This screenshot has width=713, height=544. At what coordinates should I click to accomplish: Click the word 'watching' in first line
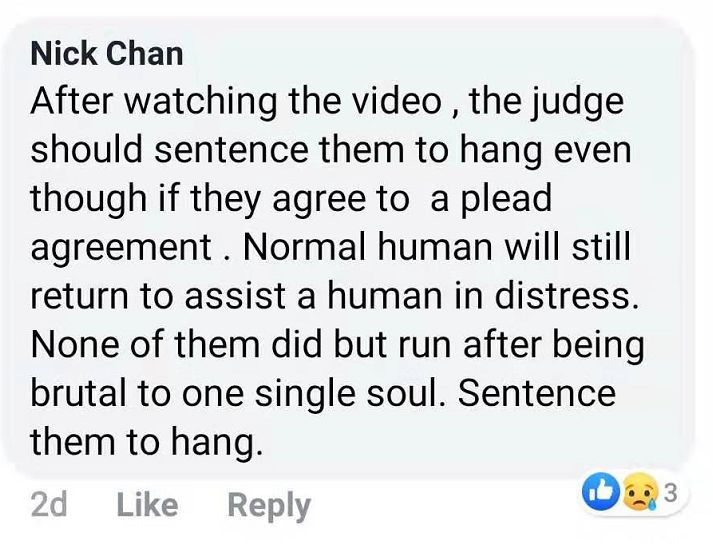tap(200, 104)
